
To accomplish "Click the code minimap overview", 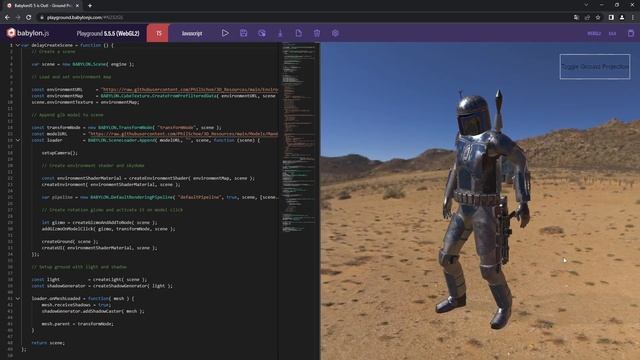I will coord(299,139).
